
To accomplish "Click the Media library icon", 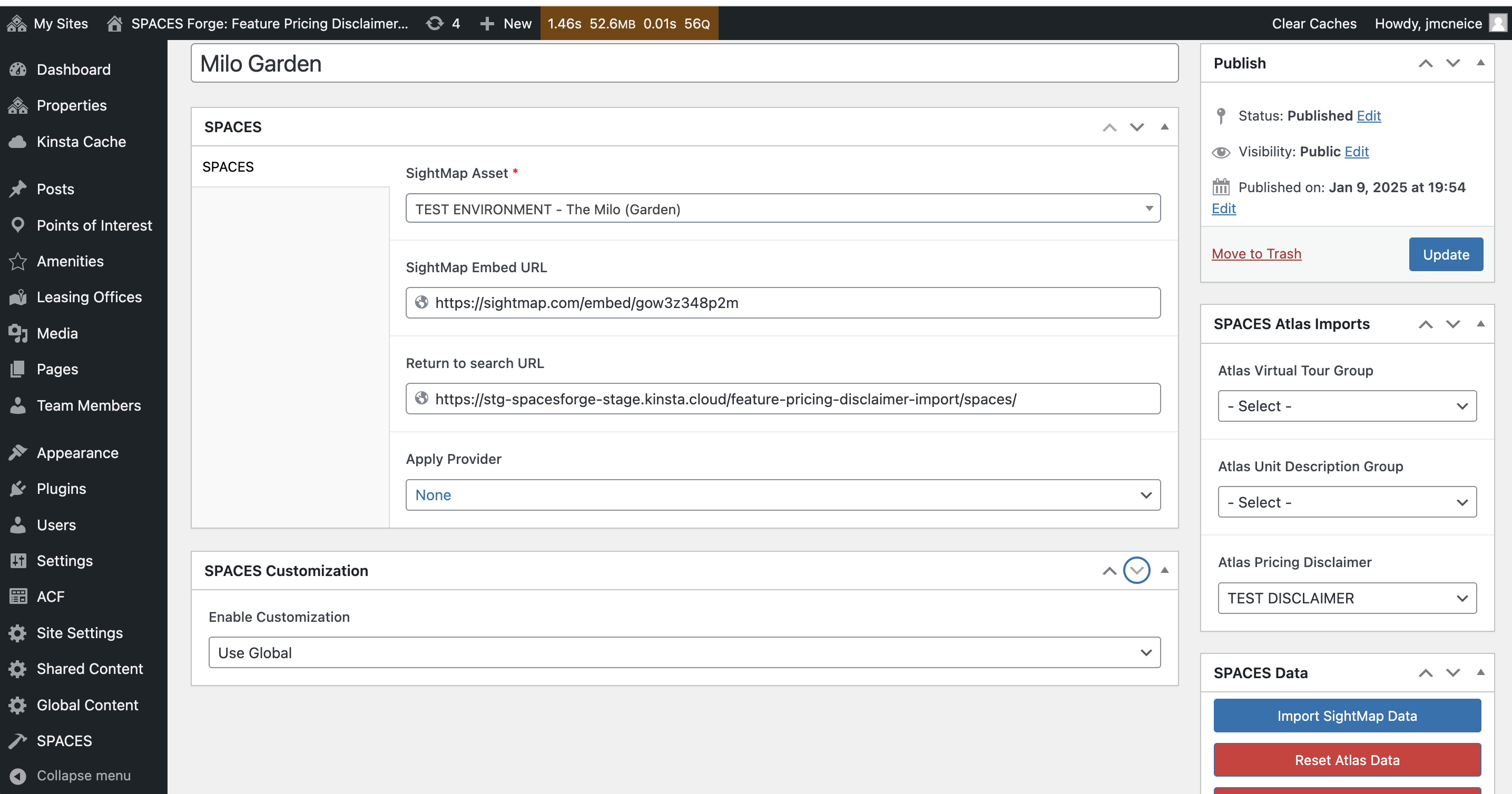I will [18, 333].
